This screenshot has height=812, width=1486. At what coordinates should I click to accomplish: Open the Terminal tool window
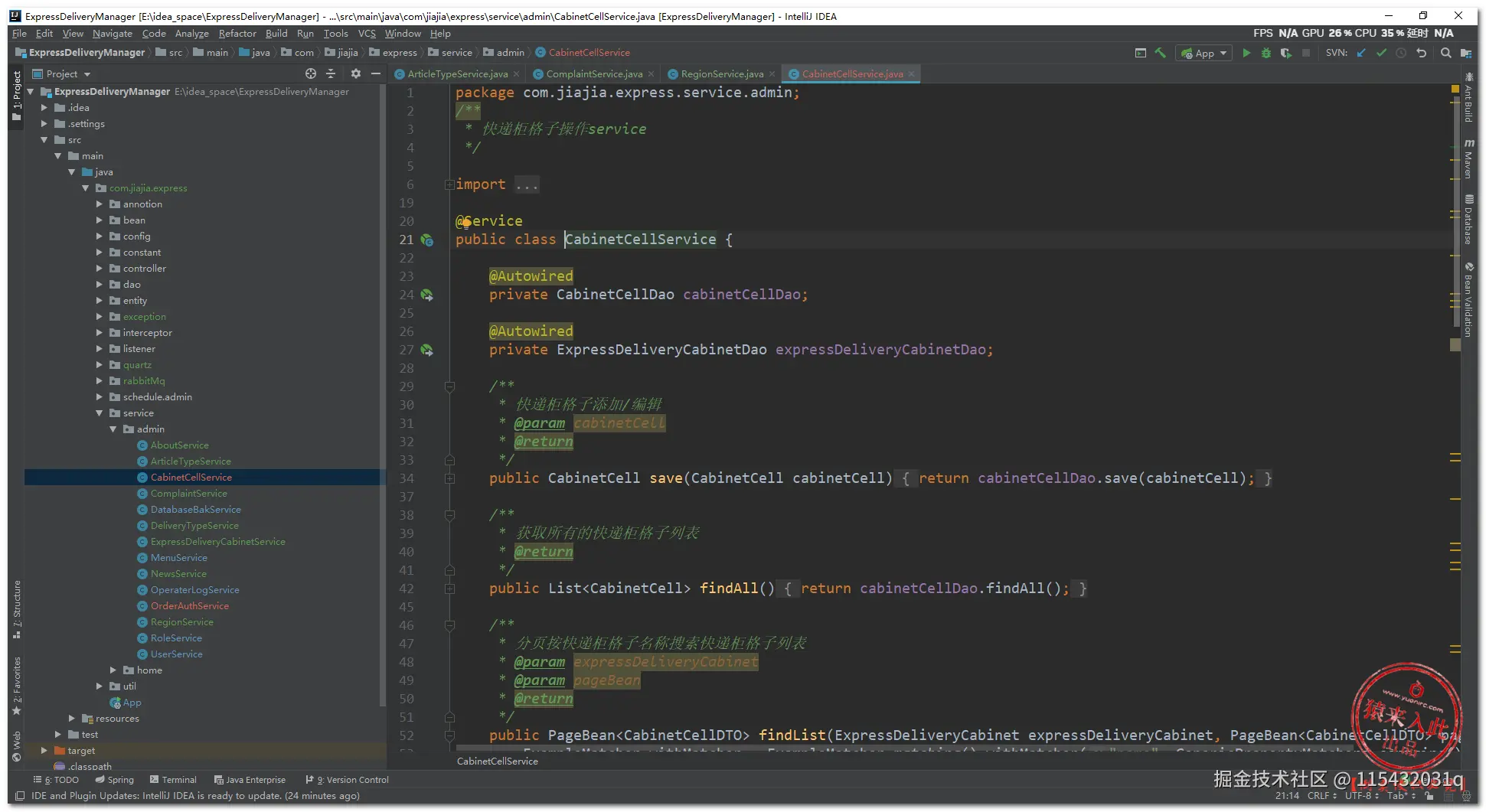tap(173, 780)
